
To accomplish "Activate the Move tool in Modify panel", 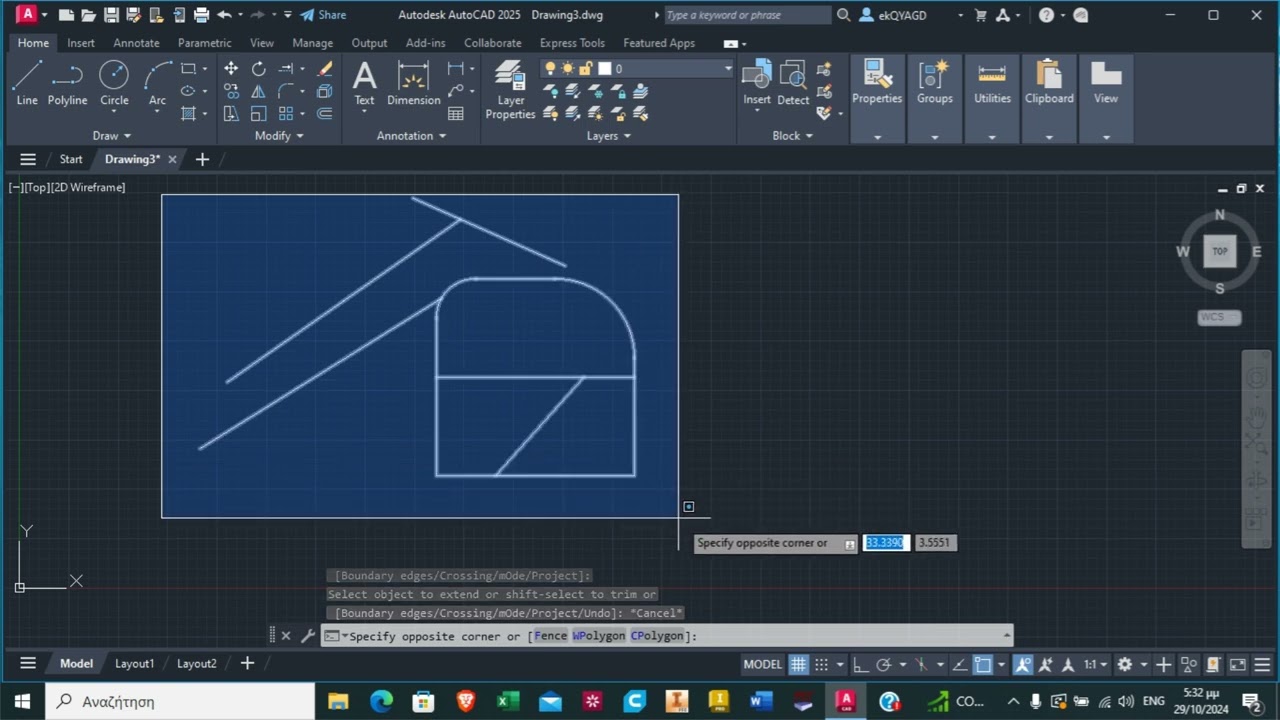I will (x=231, y=69).
